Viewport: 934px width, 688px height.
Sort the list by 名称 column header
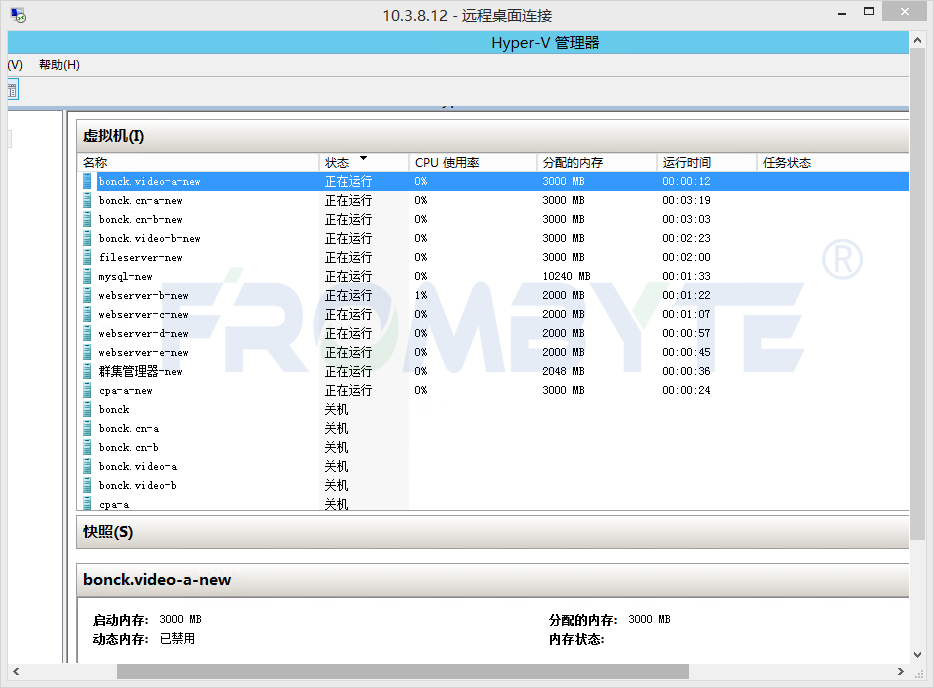coord(198,162)
